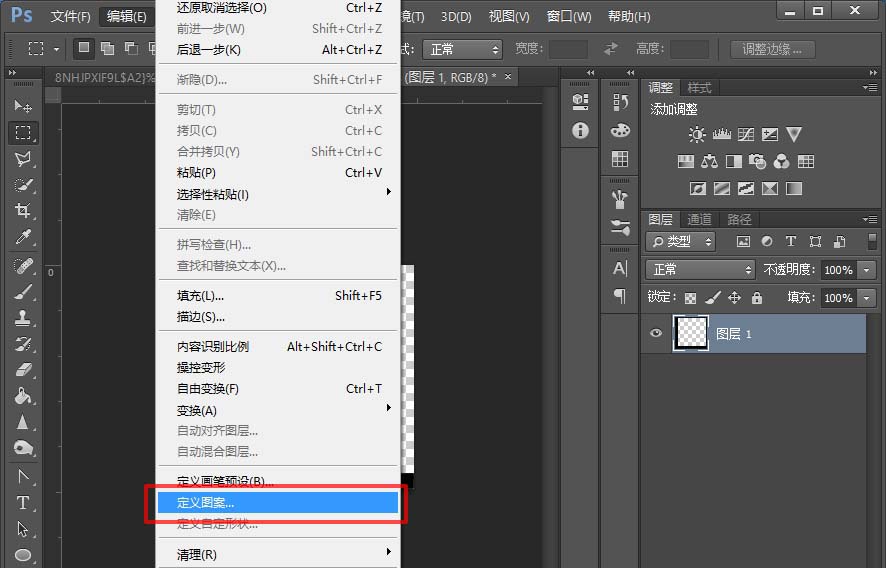This screenshot has height=568, width=886.
Task: Open the 类型 layer filter dropdown
Action: [680, 242]
